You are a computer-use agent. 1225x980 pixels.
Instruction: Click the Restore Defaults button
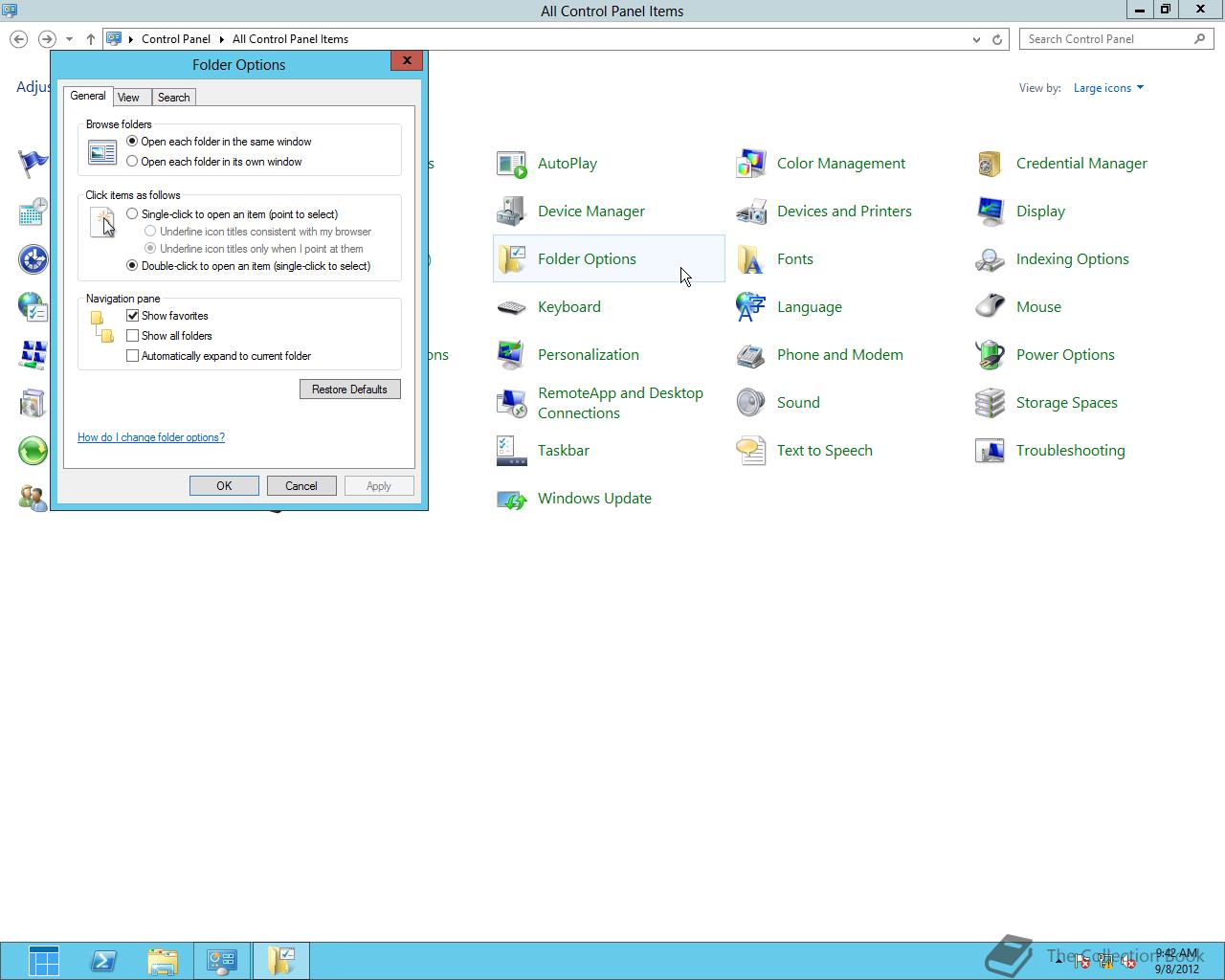(x=350, y=390)
